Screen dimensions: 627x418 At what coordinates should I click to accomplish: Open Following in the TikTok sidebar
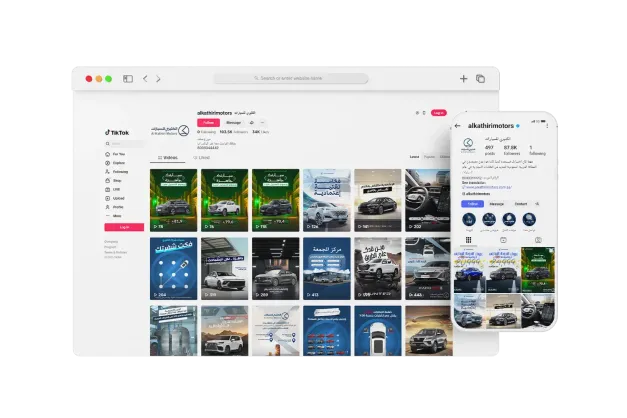coord(116,172)
